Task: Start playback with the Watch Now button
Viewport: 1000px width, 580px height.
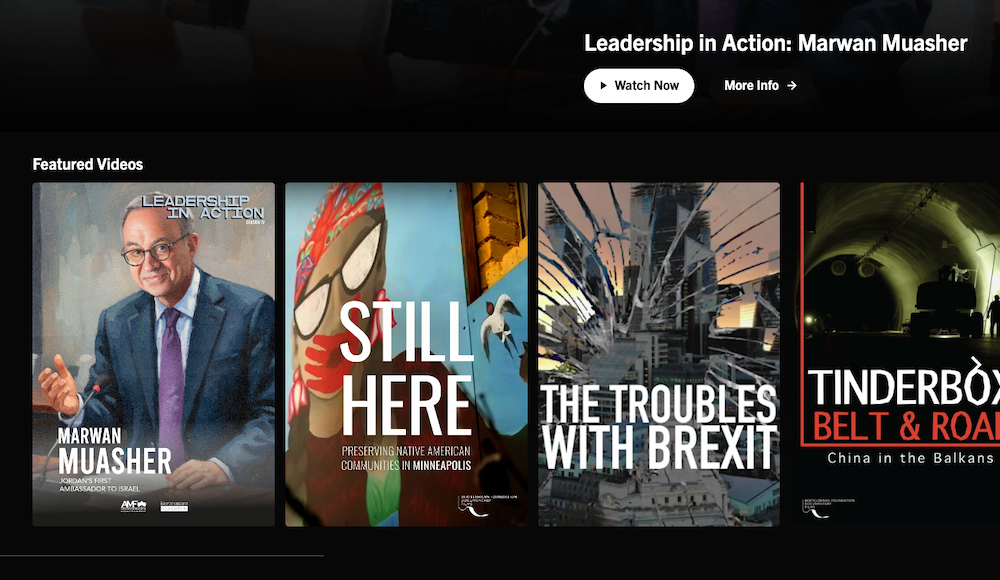Action: 639,86
